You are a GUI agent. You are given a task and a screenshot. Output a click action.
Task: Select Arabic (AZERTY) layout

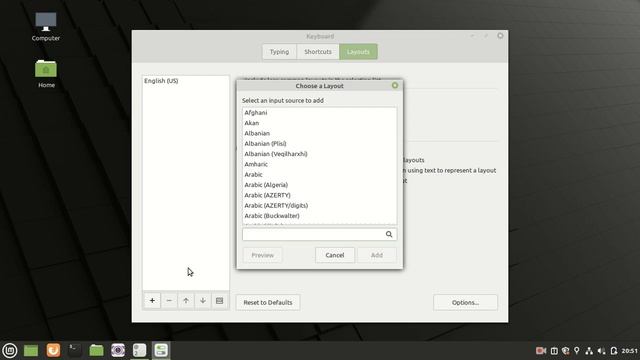(319, 195)
